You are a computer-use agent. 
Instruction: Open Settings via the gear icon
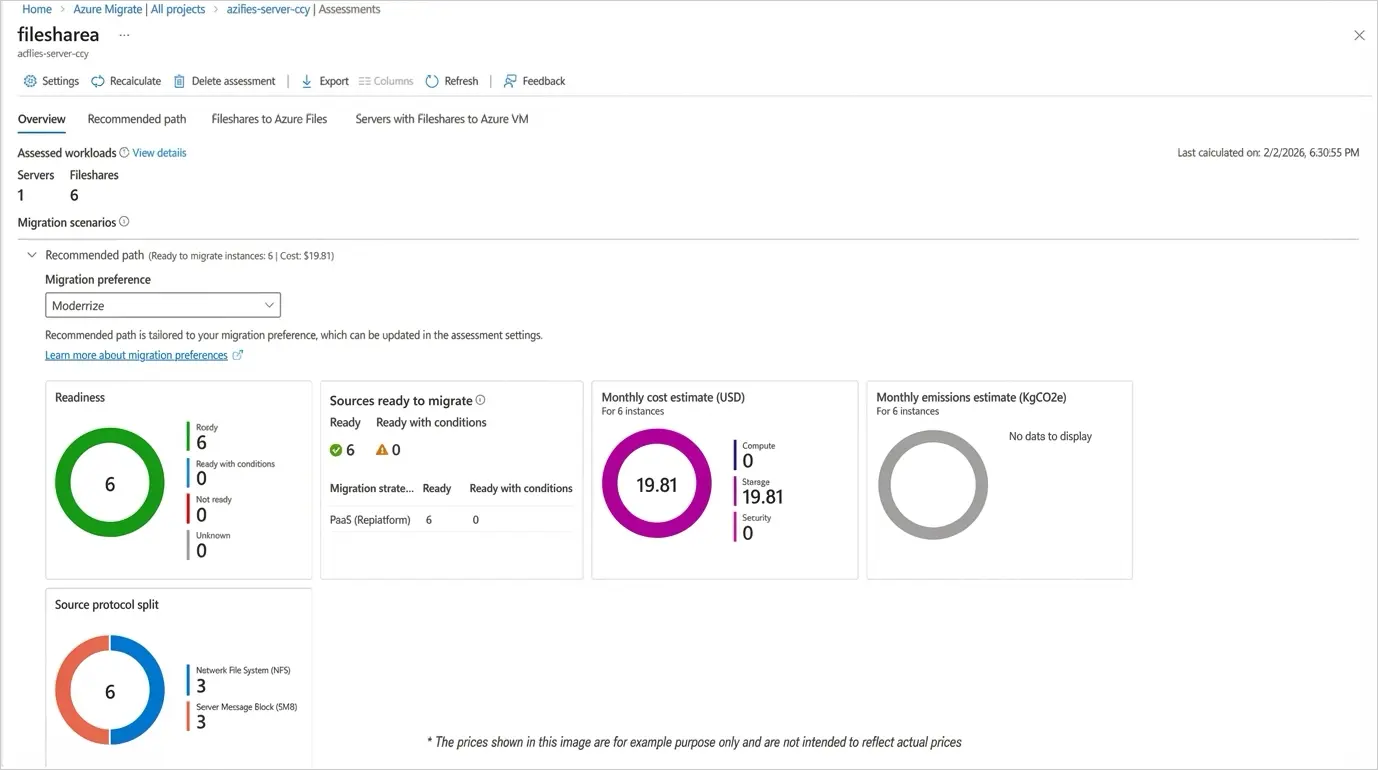(x=29, y=81)
